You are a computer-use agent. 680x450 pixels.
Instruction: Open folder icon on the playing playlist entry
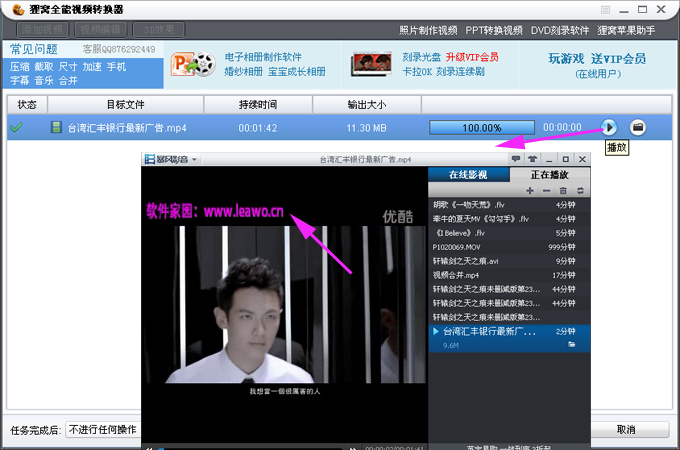(572, 345)
